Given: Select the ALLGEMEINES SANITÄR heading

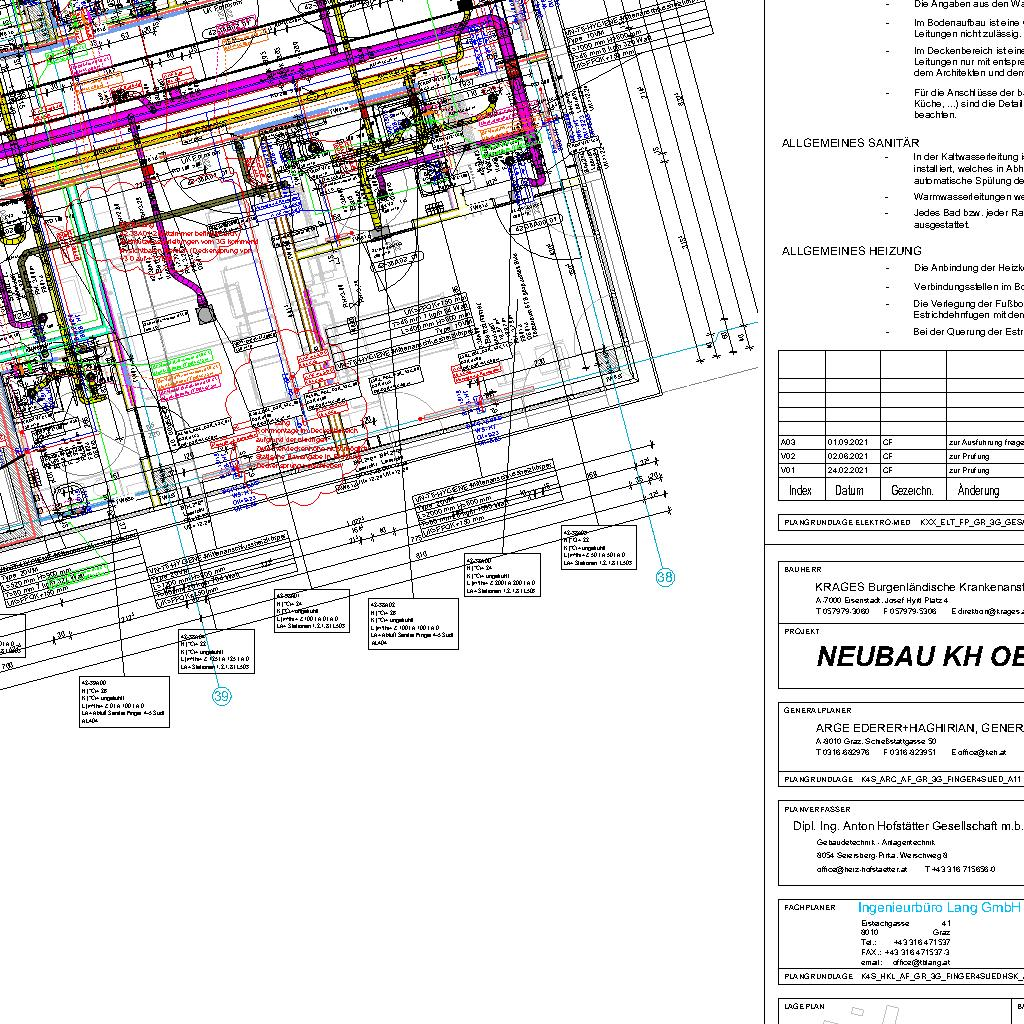Looking at the screenshot, I should pyautogui.click(x=850, y=143).
